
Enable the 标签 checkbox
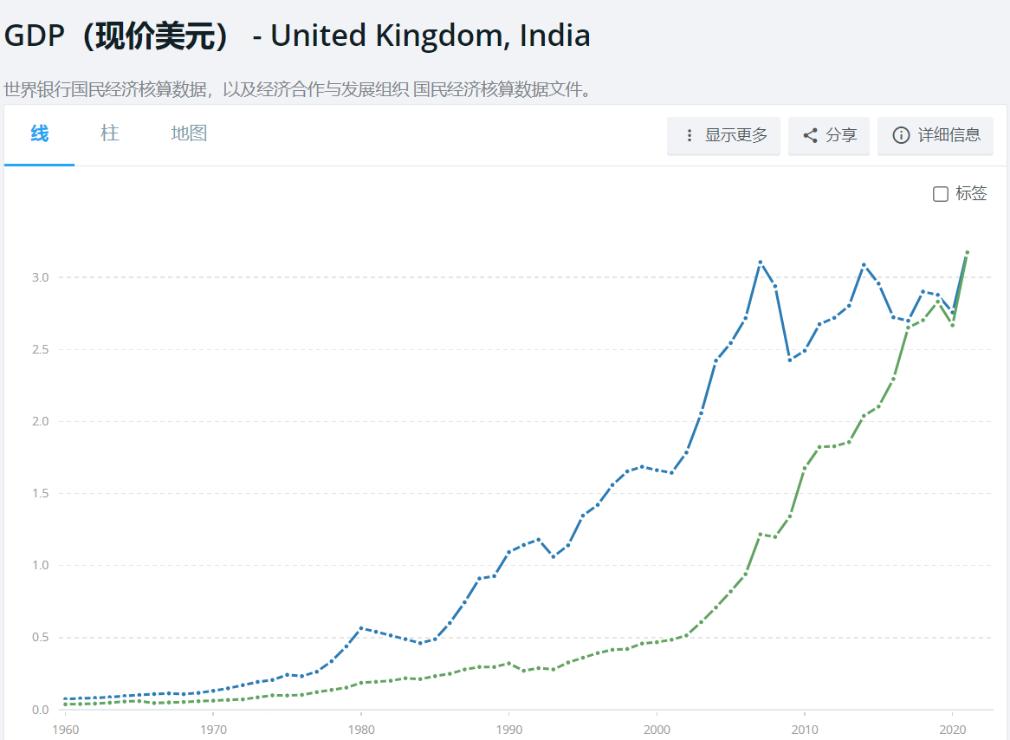point(940,194)
